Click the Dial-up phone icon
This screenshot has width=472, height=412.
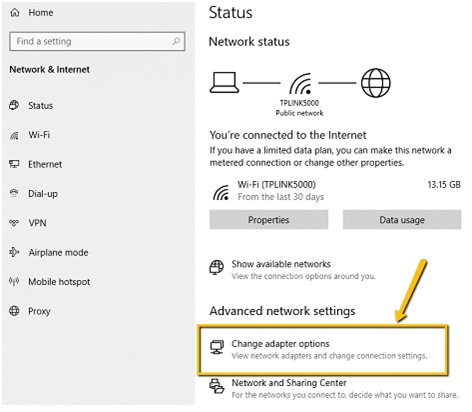[14, 193]
